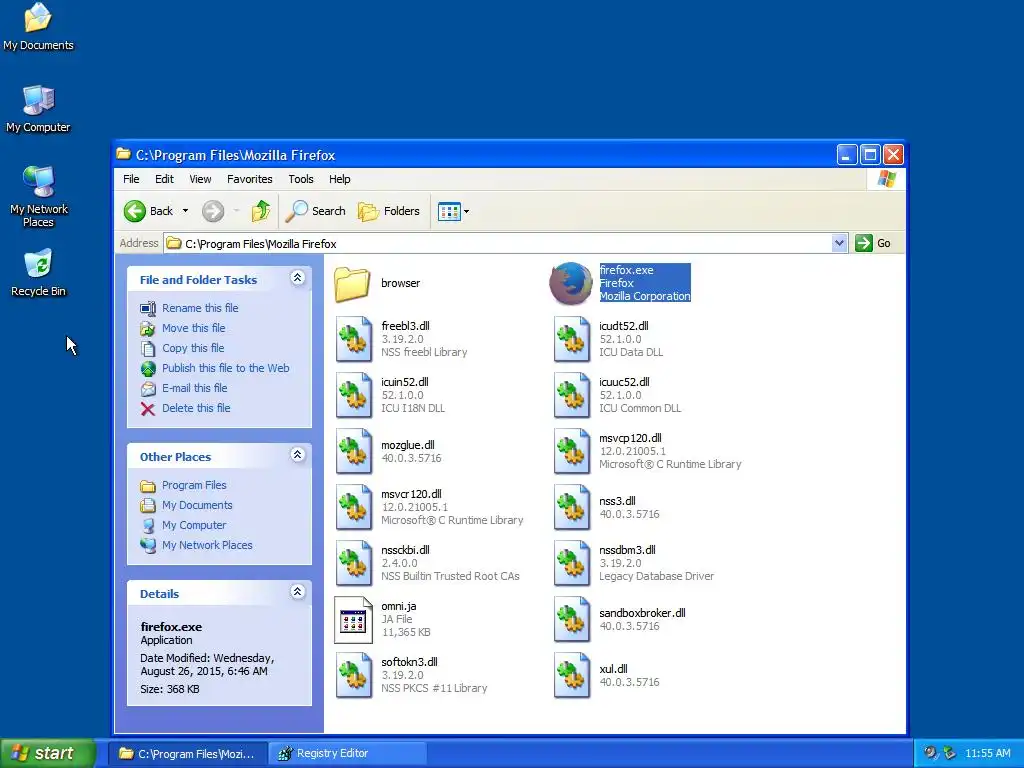Go to My Network Places in Other Places
1024x768 pixels.
[207, 545]
